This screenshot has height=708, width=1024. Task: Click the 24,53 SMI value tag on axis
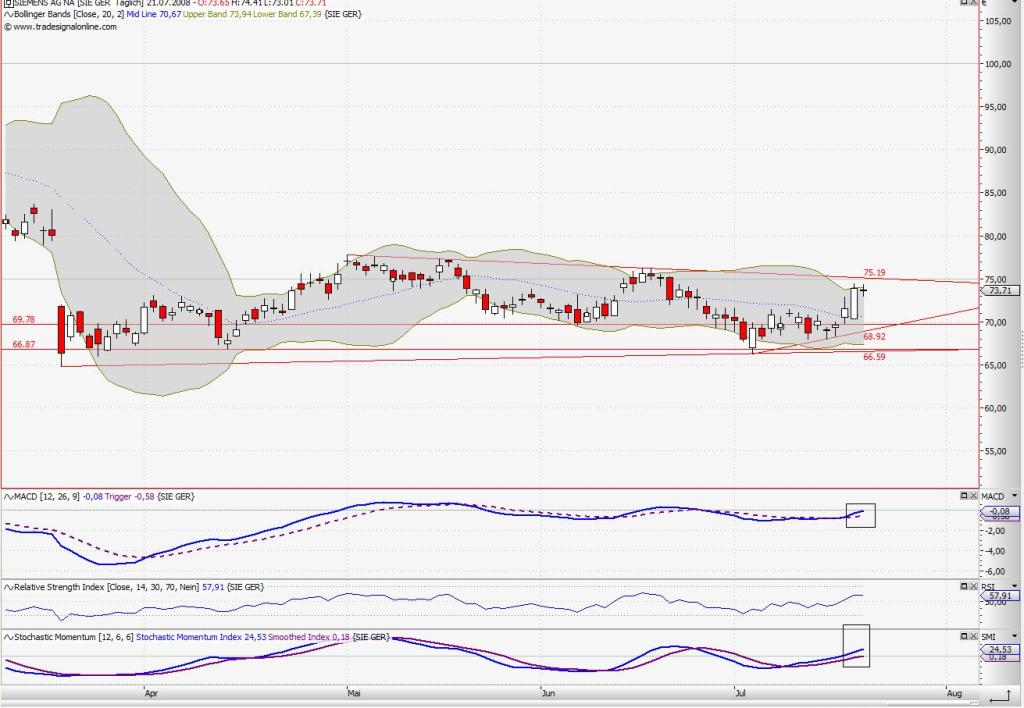(999, 649)
